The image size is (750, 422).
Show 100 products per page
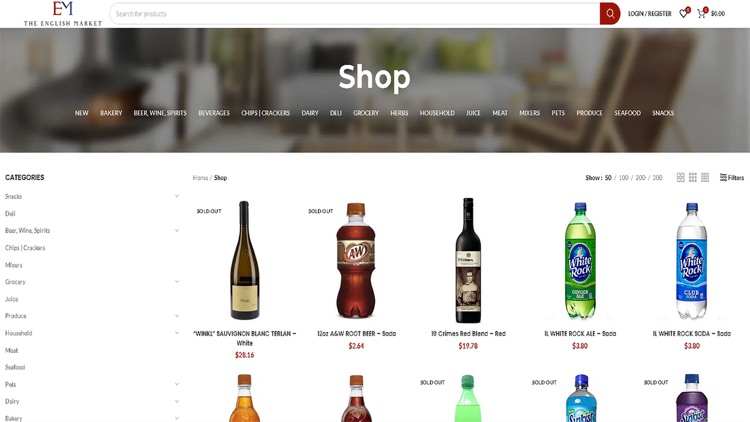coord(624,178)
